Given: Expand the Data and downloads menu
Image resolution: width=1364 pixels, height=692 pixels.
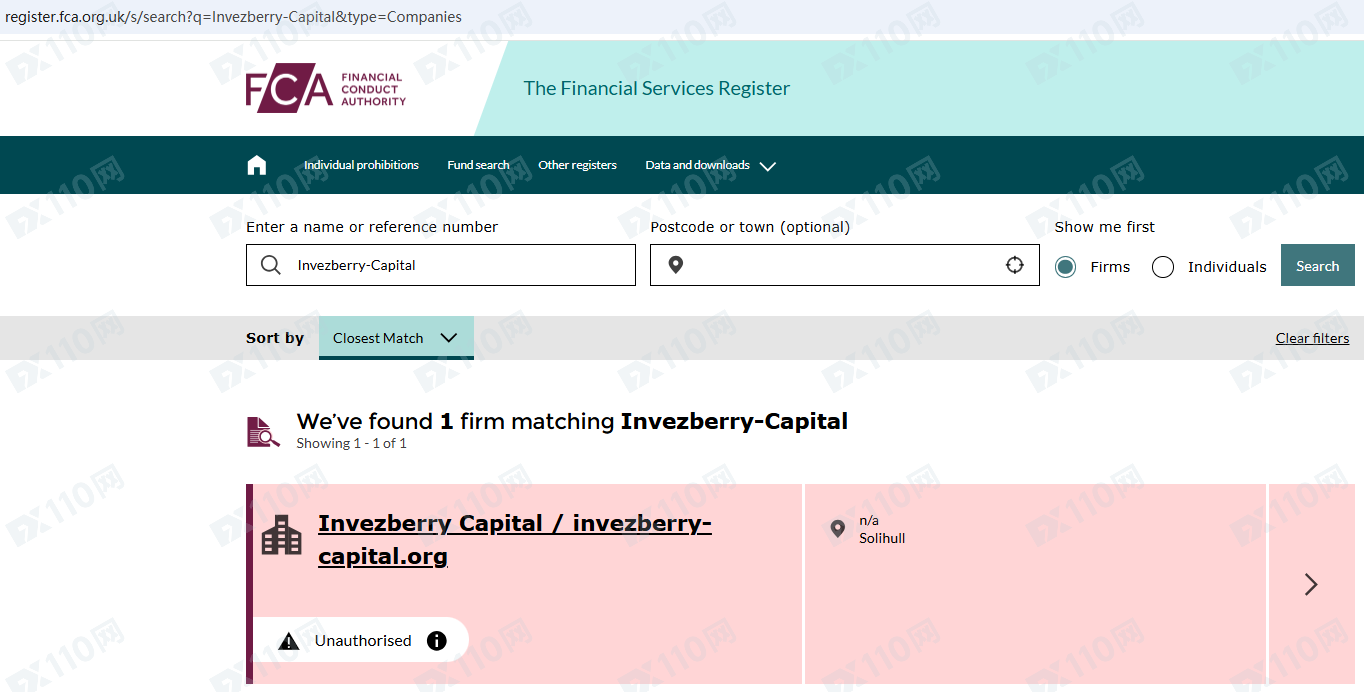Looking at the screenshot, I should click(710, 165).
